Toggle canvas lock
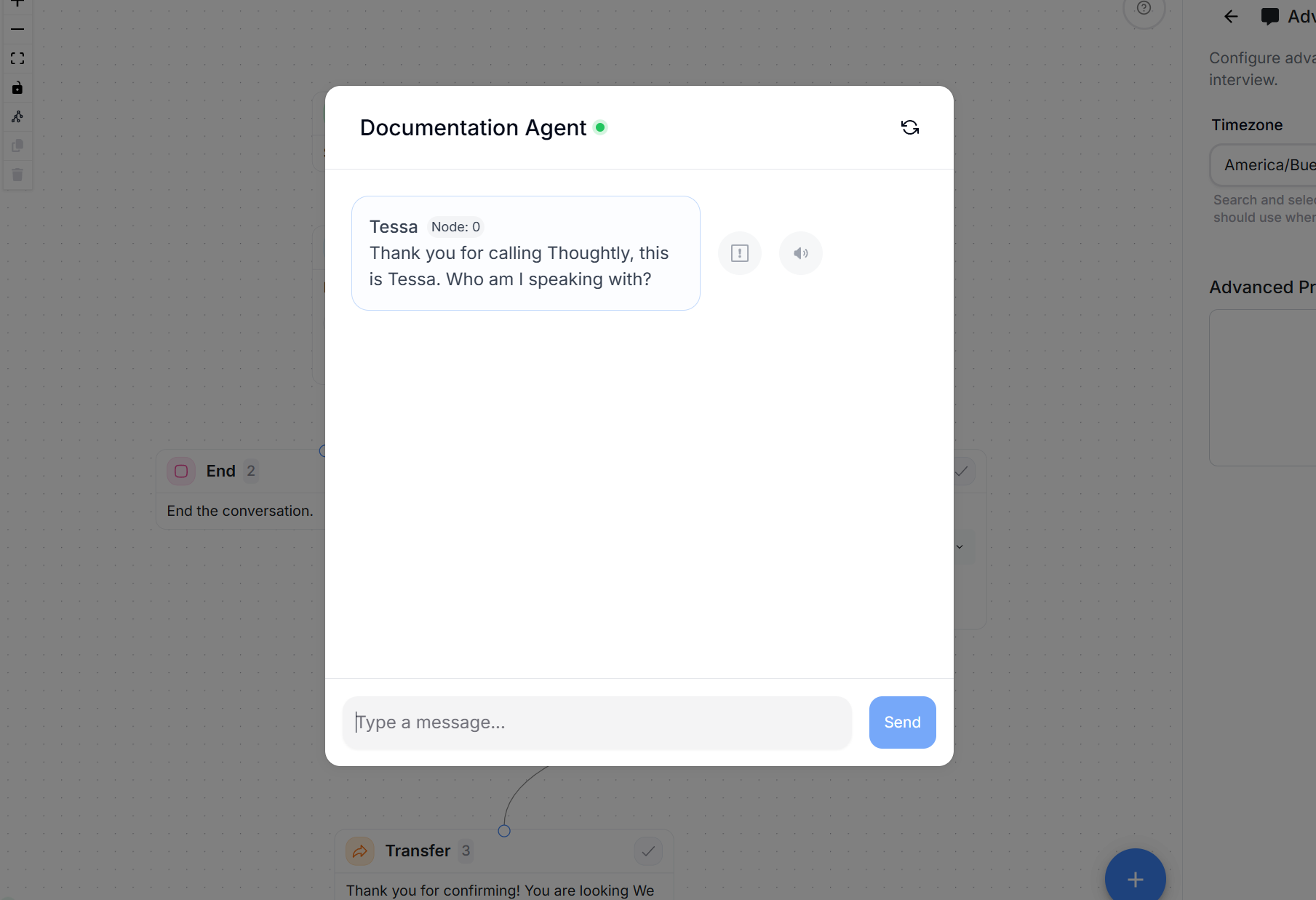This screenshot has width=1316, height=900. [x=17, y=87]
